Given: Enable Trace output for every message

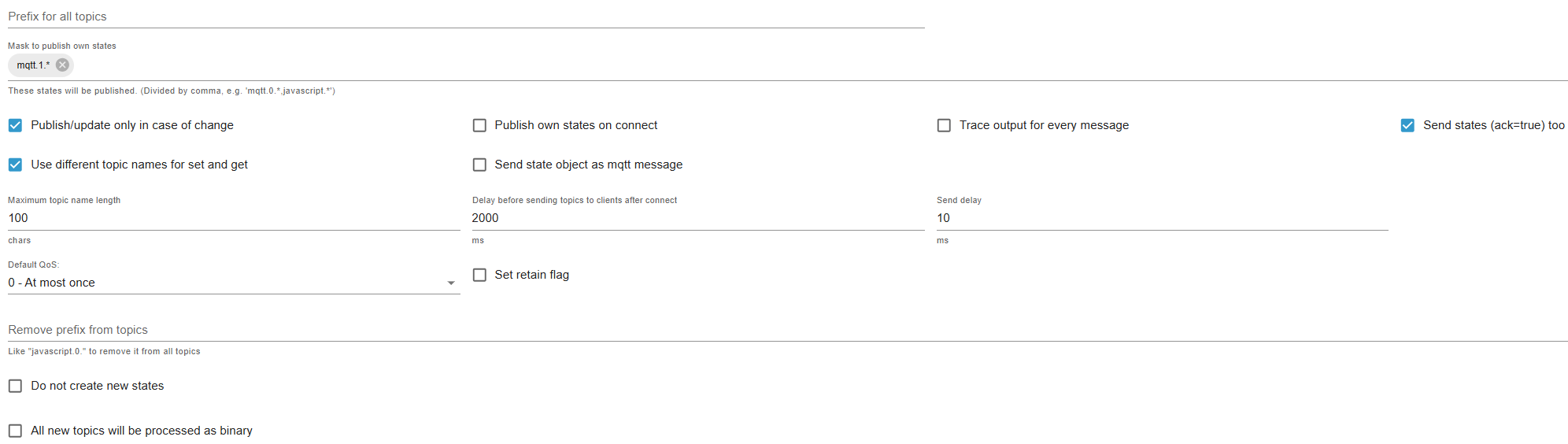Looking at the screenshot, I should pos(944,125).
